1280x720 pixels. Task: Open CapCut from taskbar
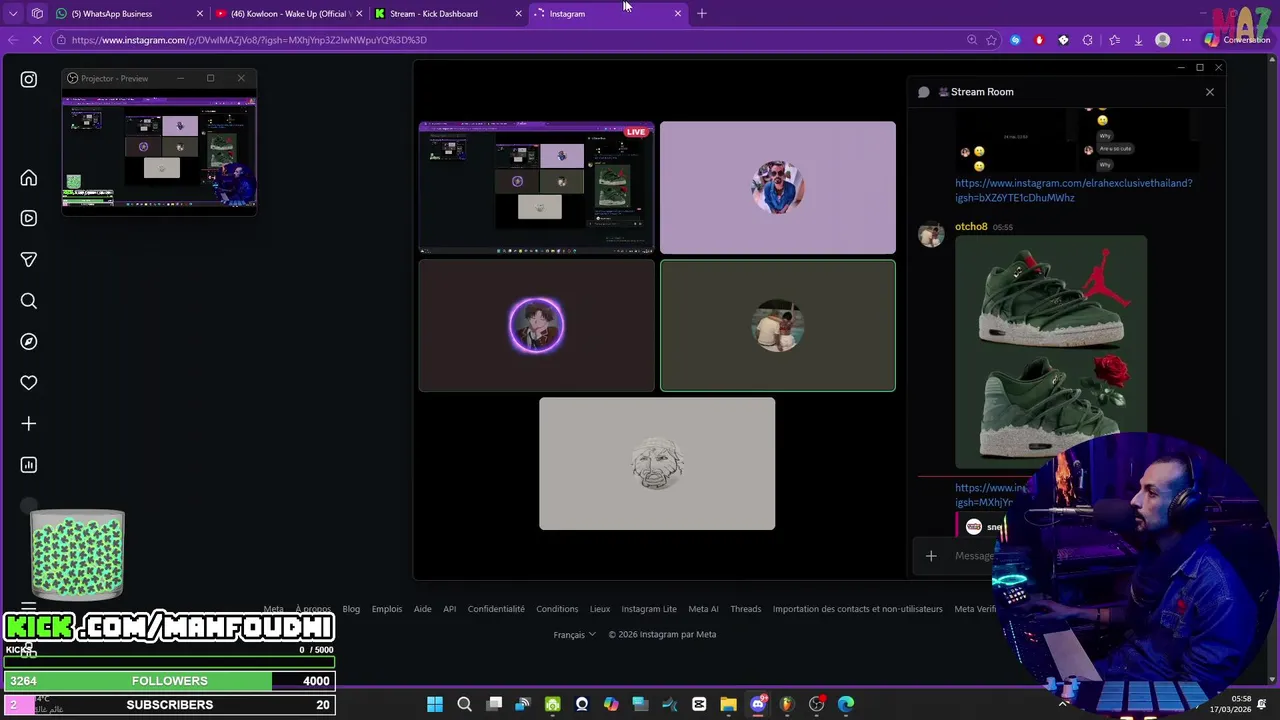click(x=699, y=704)
